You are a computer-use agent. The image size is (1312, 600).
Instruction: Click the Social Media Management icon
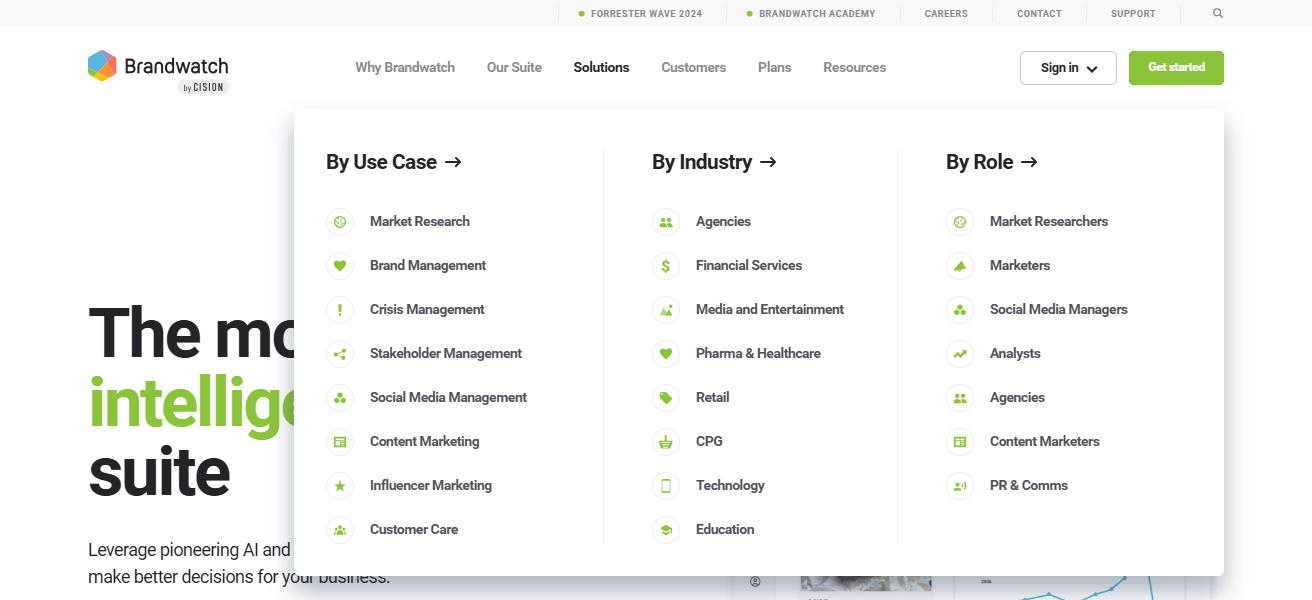(340, 398)
